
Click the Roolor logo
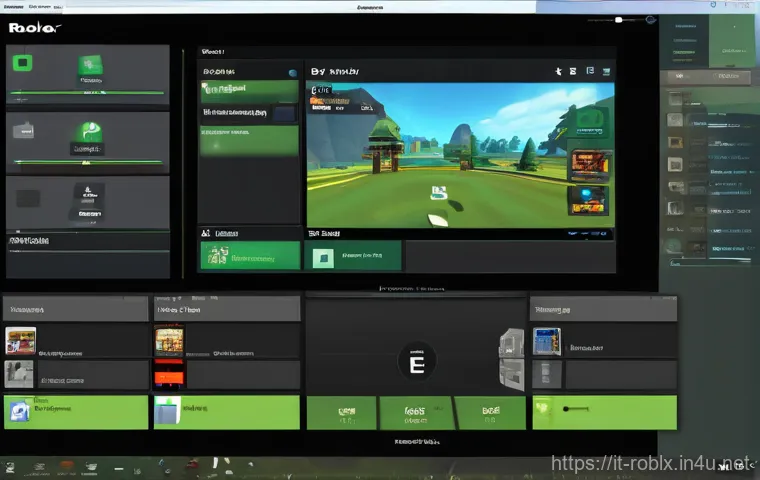(34, 28)
